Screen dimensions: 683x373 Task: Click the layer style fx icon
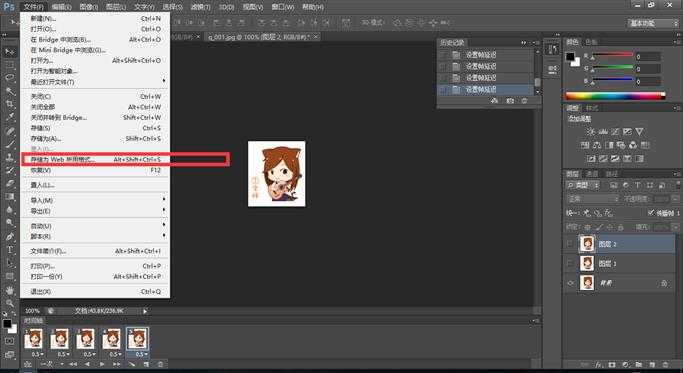point(599,364)
